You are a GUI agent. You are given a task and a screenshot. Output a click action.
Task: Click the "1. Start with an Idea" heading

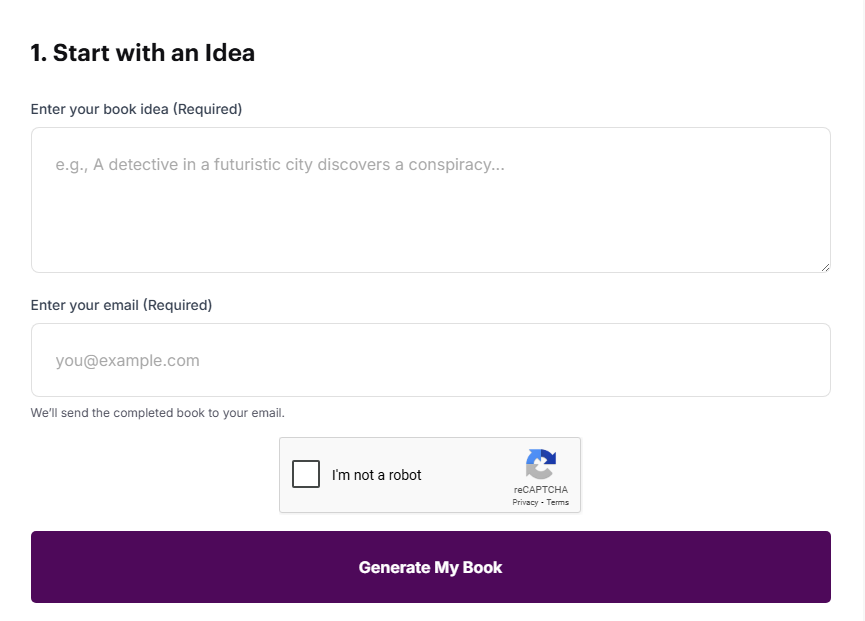[143, 53]
